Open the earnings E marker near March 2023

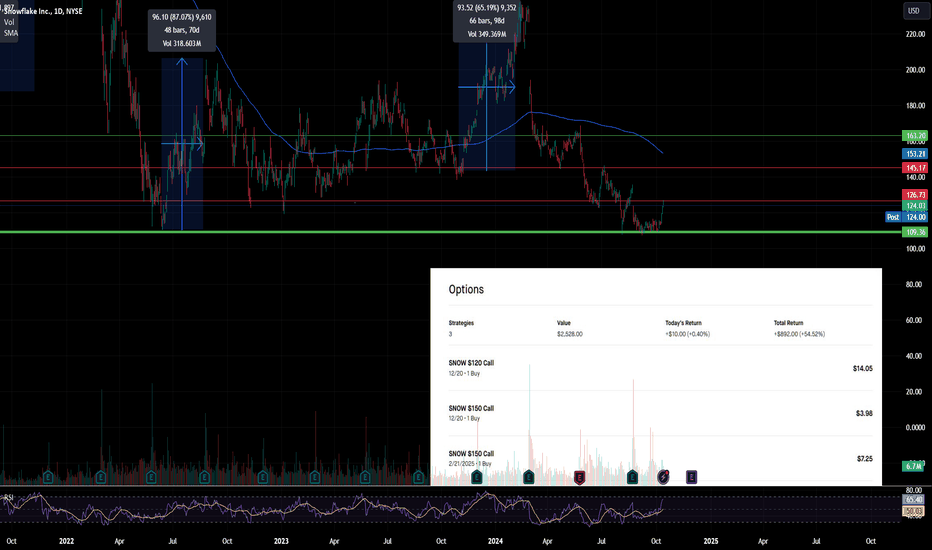(x=314, y=477)
